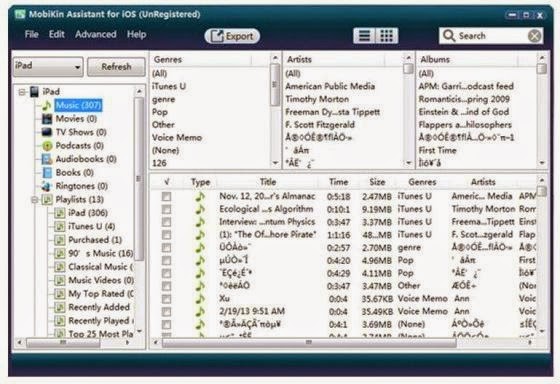The width and height of the screenshot is (560, 384).
Task: Collapse the iPad root tree node
Action: pyautogui.click(x=22, y=92)
